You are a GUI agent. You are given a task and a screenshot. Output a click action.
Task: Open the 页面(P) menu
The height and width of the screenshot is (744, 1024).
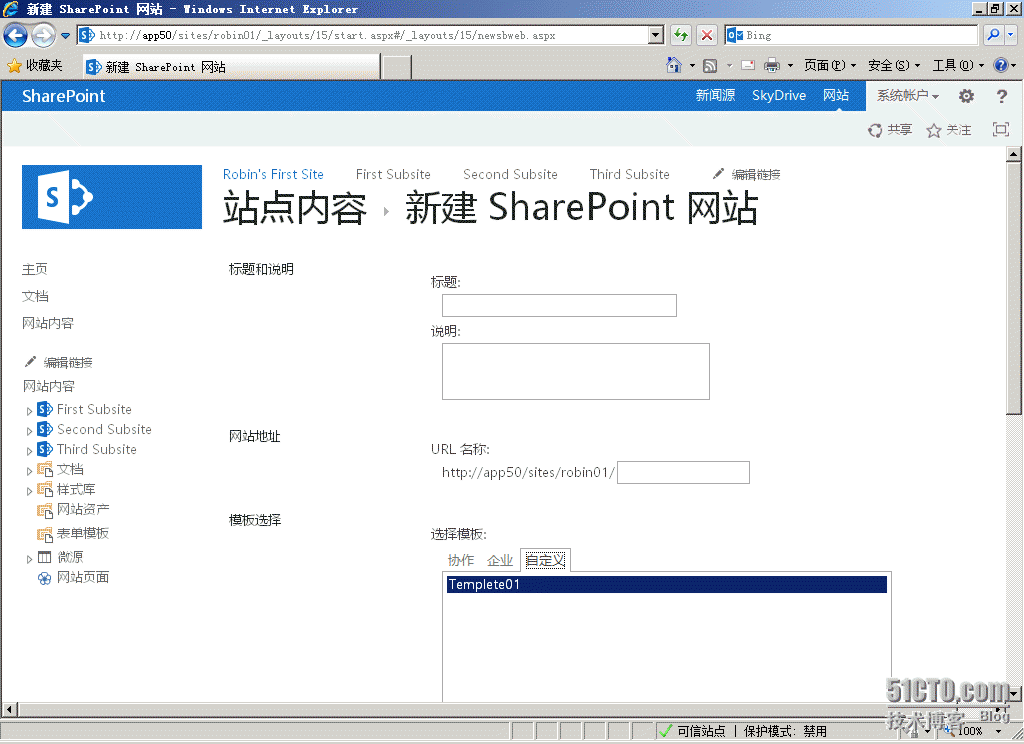(829, 65)
